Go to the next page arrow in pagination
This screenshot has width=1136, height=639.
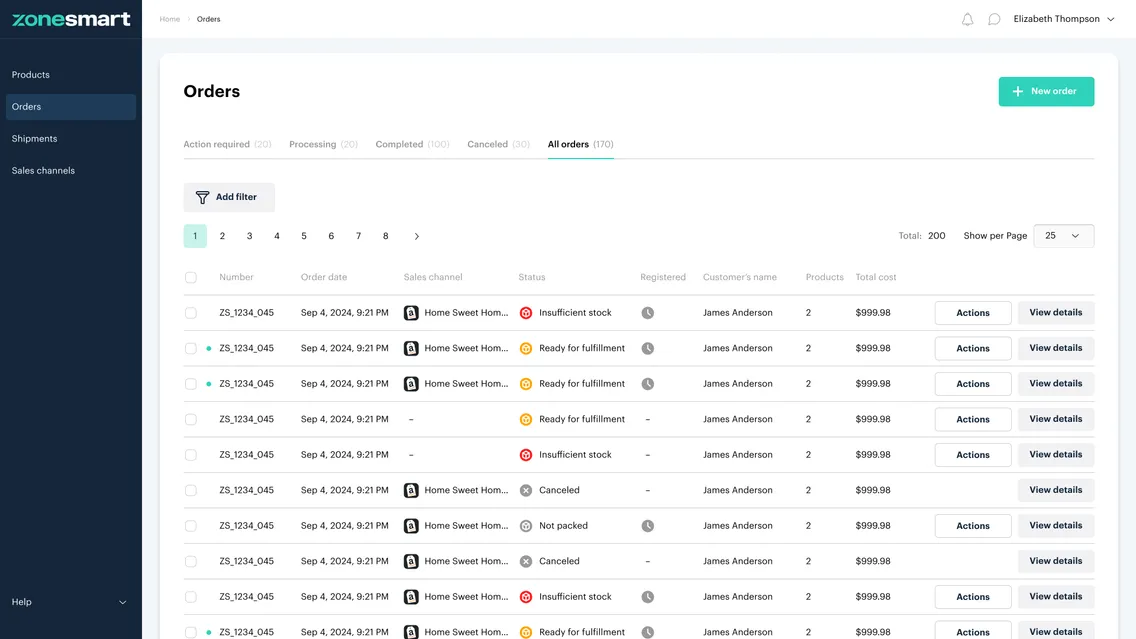coord(416,236)
